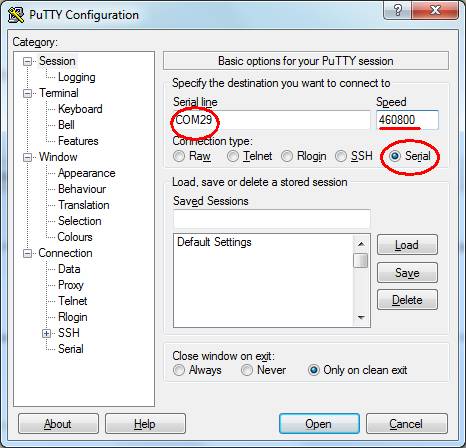466x448 pixels.
Task: Select the Serial connection type radio button
Action: click(x=395, y=156)
